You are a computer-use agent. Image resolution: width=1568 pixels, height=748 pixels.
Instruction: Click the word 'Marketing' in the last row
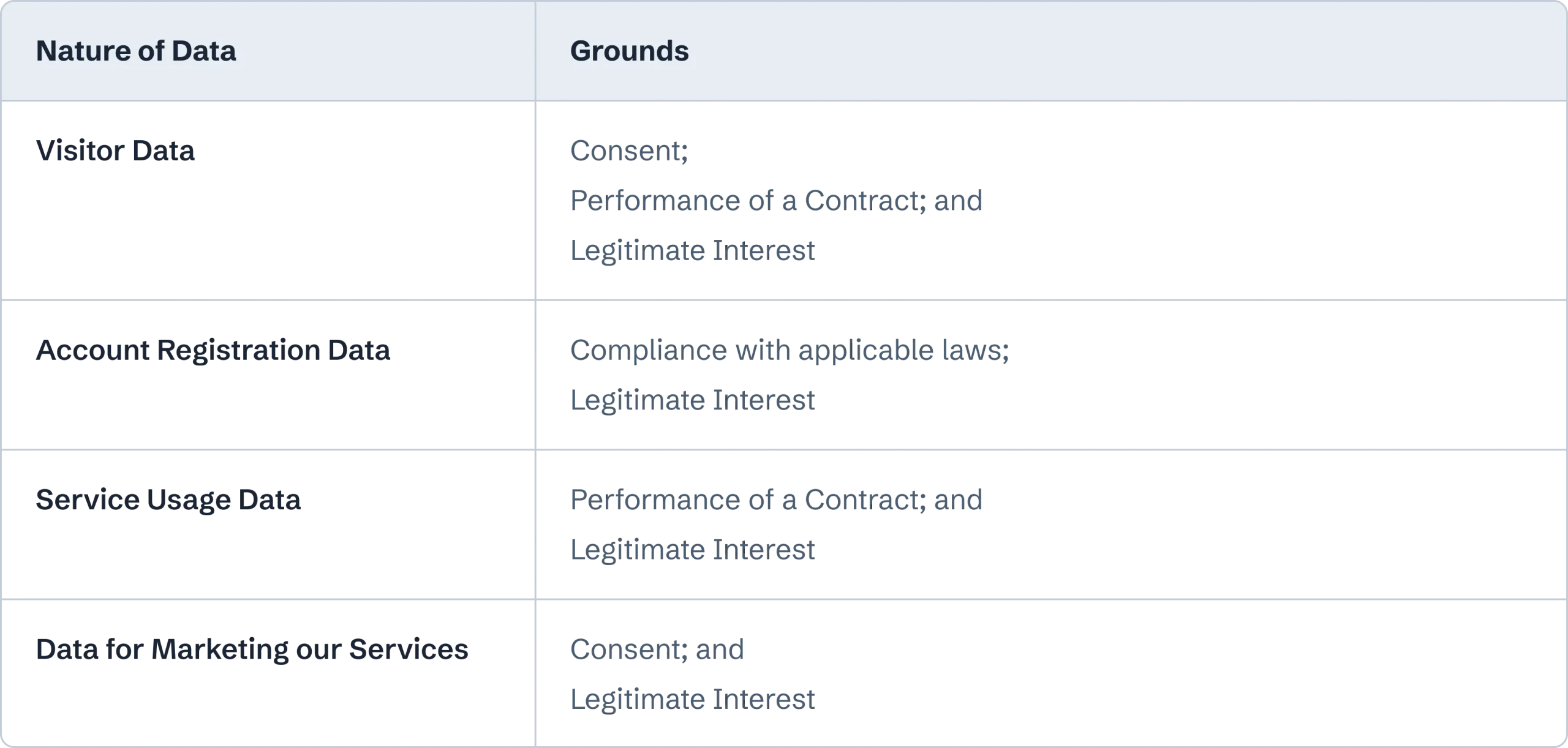219,649
